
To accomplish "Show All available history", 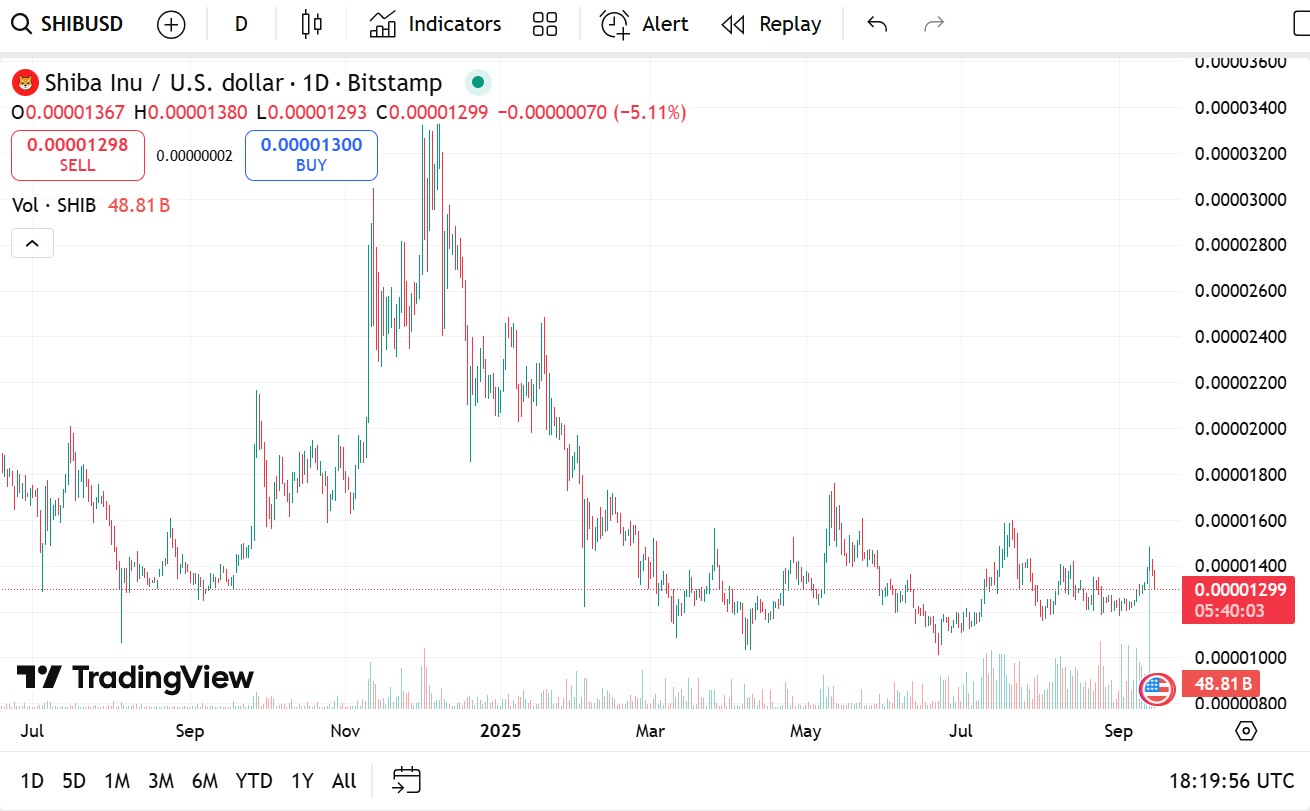I will pyautogui.click(x=344, y=781).
